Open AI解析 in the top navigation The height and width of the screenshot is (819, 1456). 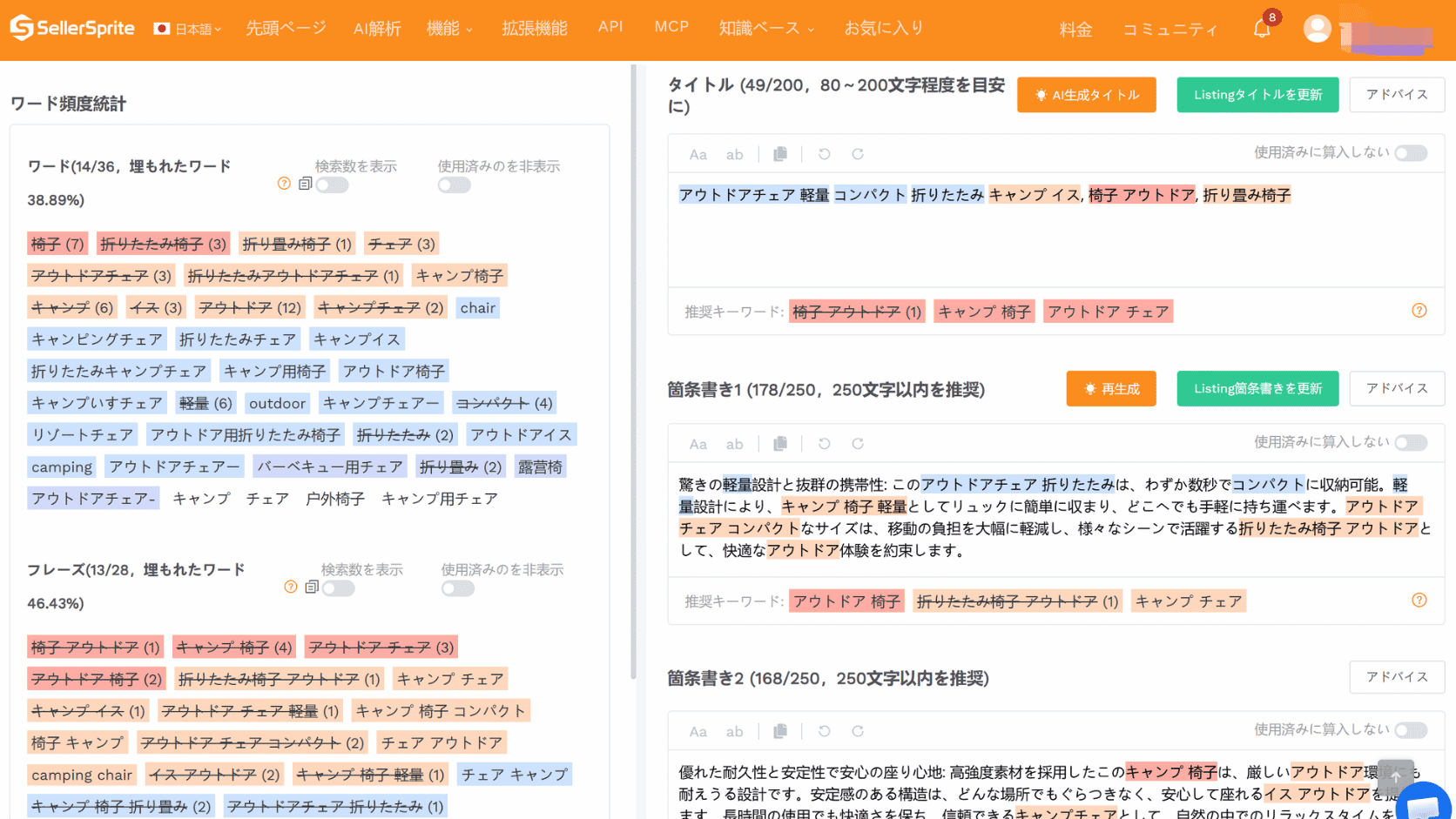[x=377, y=29]
